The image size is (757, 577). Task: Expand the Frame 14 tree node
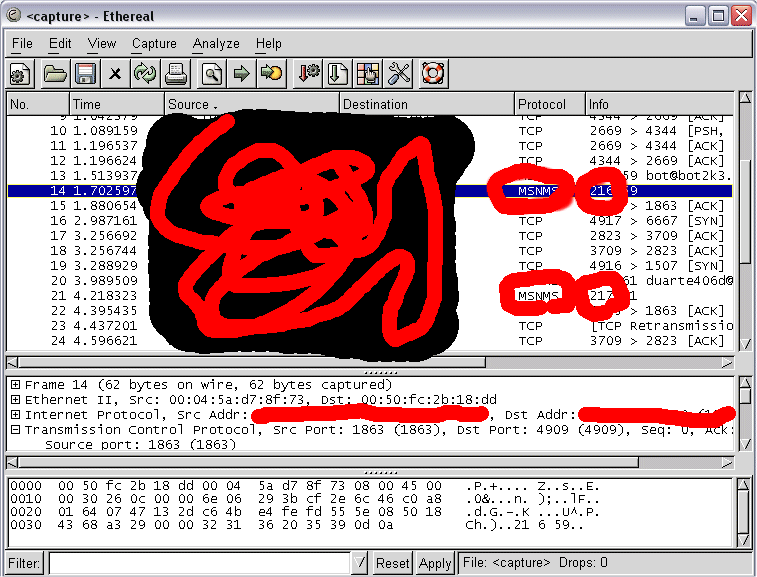[x=15, y=385]
